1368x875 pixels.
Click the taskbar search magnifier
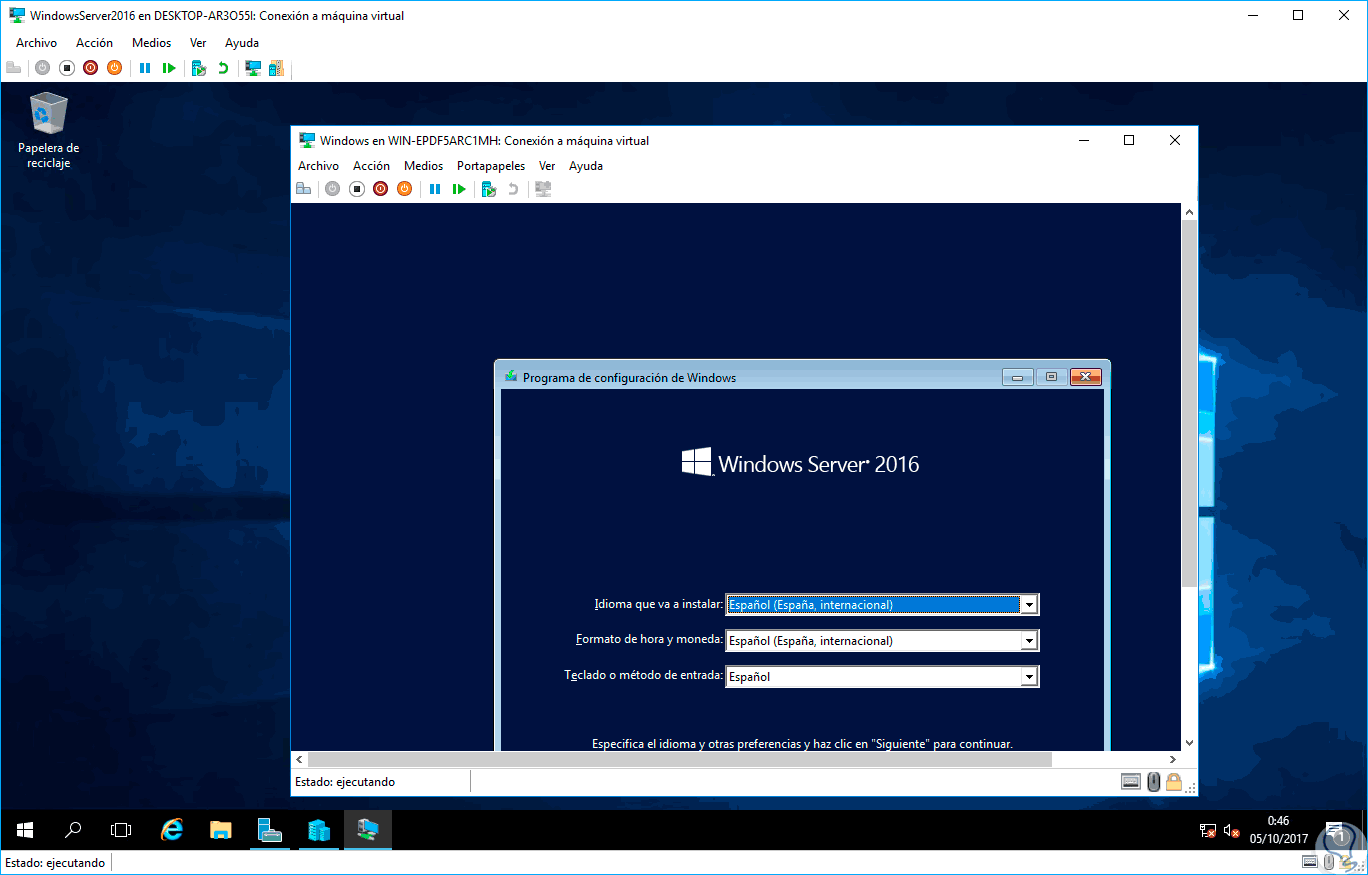tap(73, 830)
